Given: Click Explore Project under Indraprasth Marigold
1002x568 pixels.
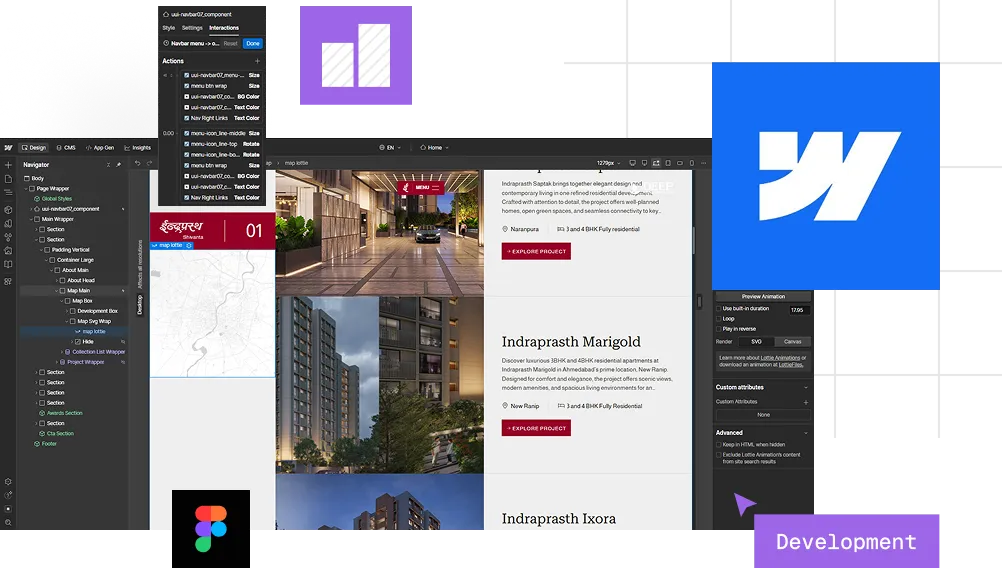Looking at the screenshot, I should coord(536,429).
